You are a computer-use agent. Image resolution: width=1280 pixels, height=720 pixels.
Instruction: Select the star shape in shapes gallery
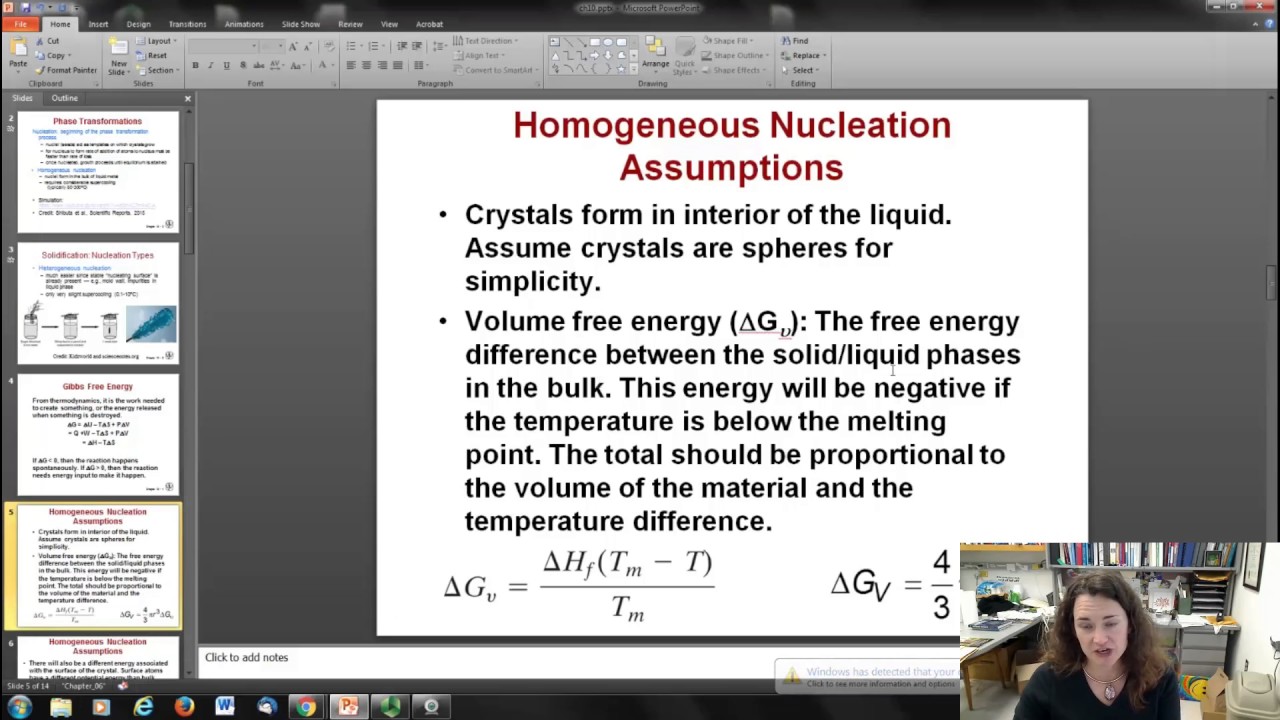[x=621, y=69]
